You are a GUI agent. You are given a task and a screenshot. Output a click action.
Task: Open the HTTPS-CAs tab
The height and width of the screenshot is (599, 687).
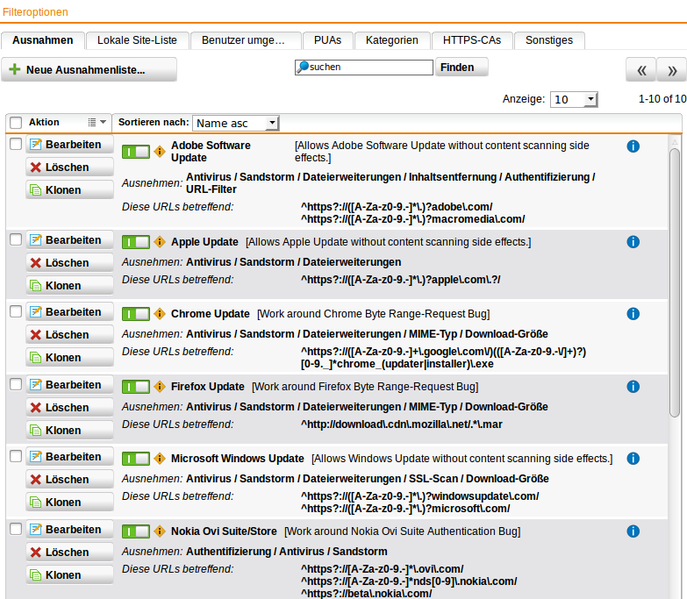click(x=472, y=40)
